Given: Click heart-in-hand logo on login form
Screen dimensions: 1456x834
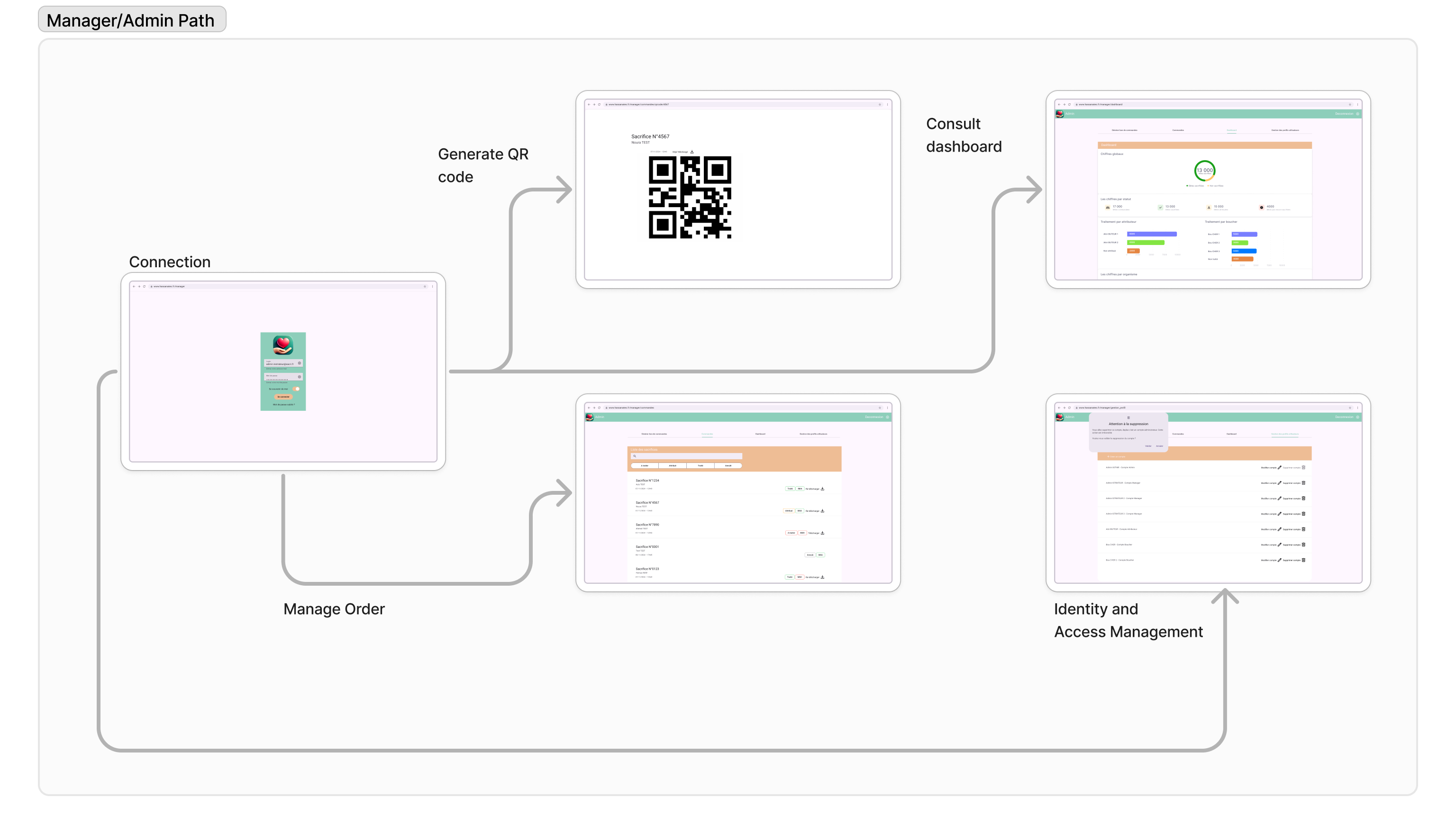Looking at the screenshot, I should [x=283, y=345].
